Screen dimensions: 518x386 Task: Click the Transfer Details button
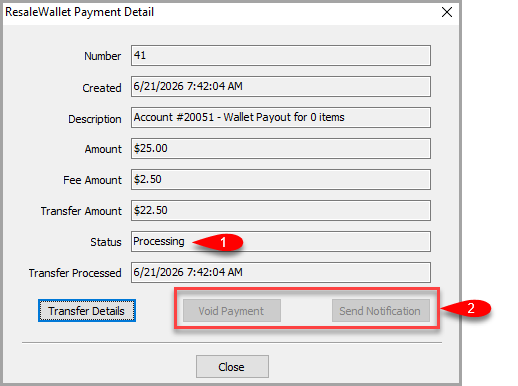87,311
